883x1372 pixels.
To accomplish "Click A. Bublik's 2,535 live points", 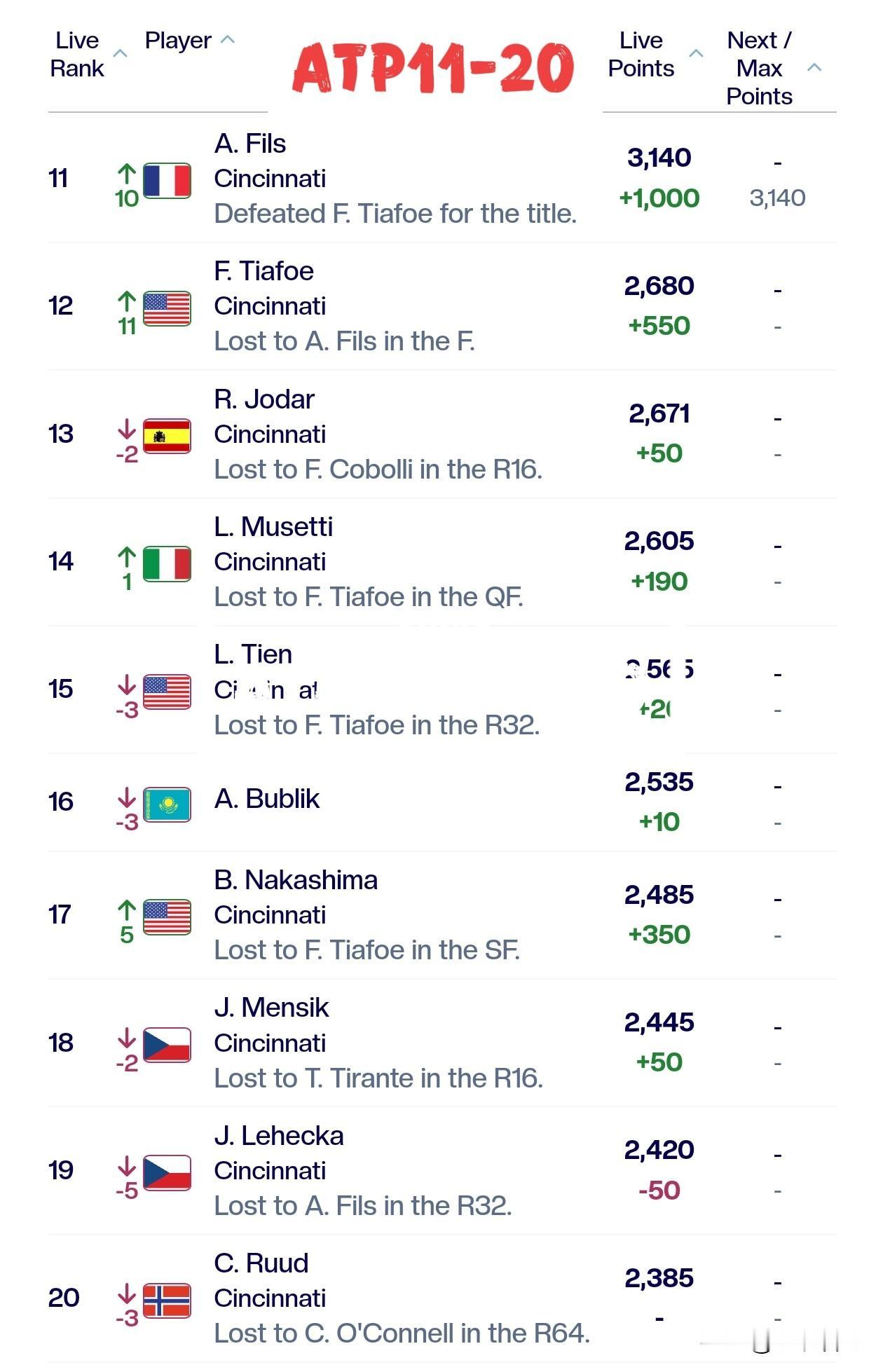I will [659, 782].
